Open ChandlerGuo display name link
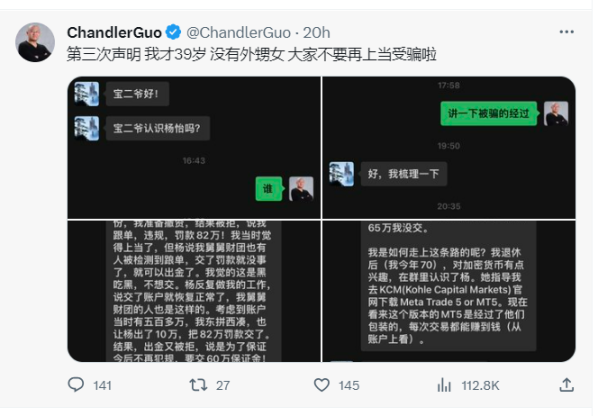Image resolution: width=607 pixels, height=416 pixels. [x=114, y=33]
